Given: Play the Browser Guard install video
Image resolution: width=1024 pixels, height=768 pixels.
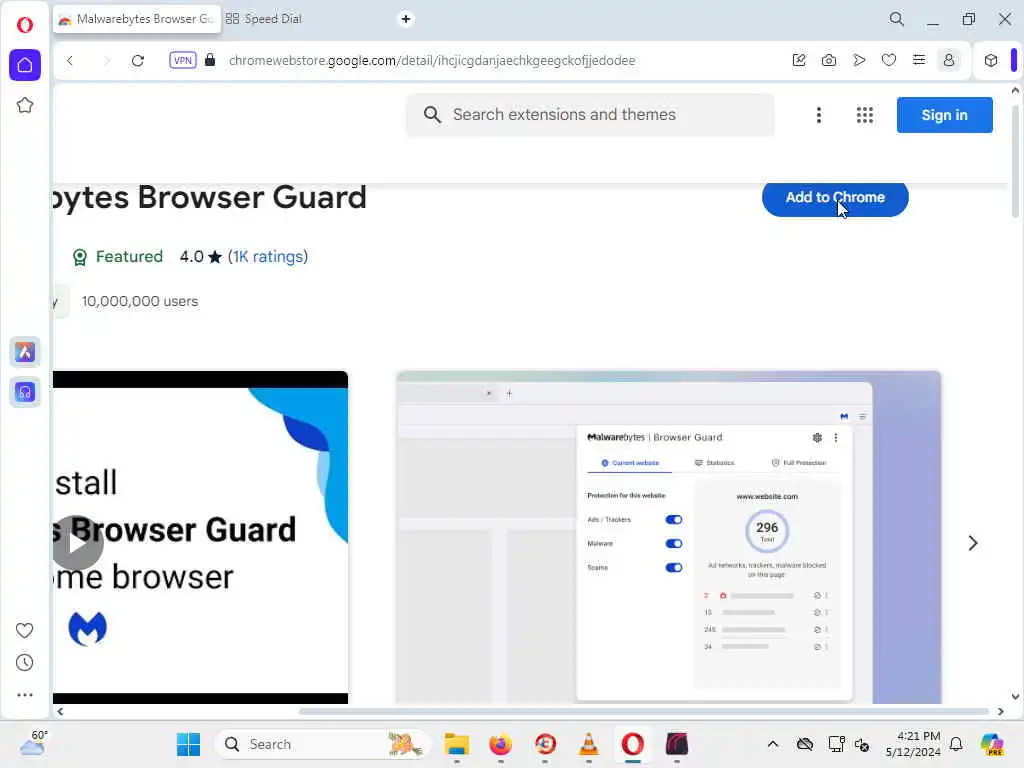Looking at the screenshot, I should (78, 543).
